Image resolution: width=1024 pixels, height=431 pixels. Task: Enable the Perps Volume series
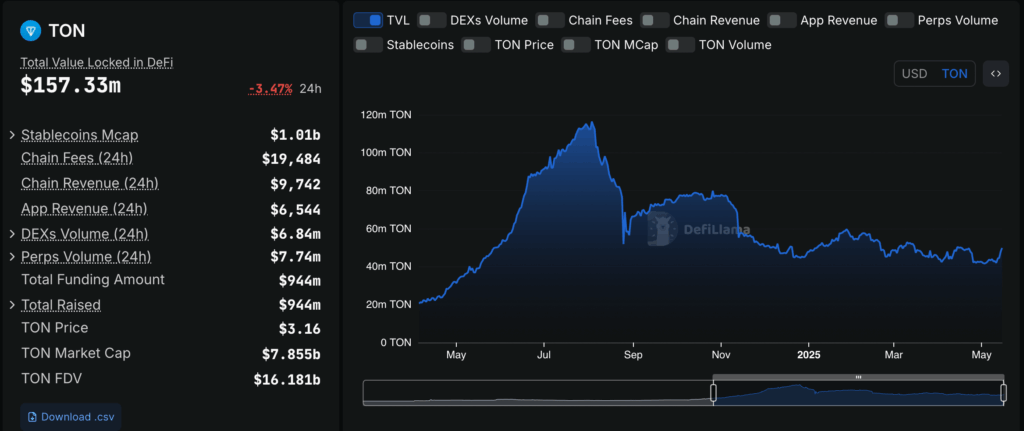coord(899,20)
